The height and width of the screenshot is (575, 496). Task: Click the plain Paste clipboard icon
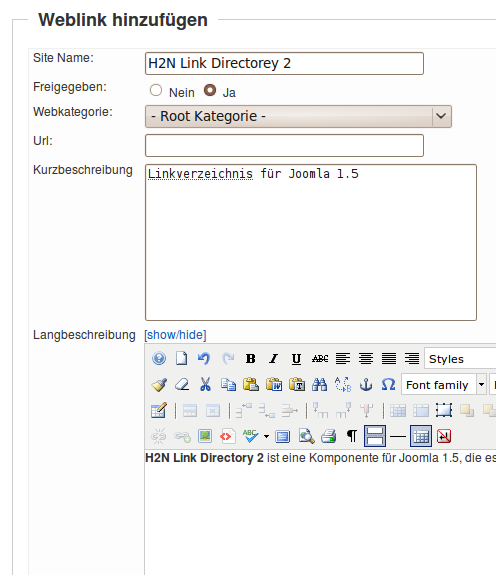click(251, 385)
